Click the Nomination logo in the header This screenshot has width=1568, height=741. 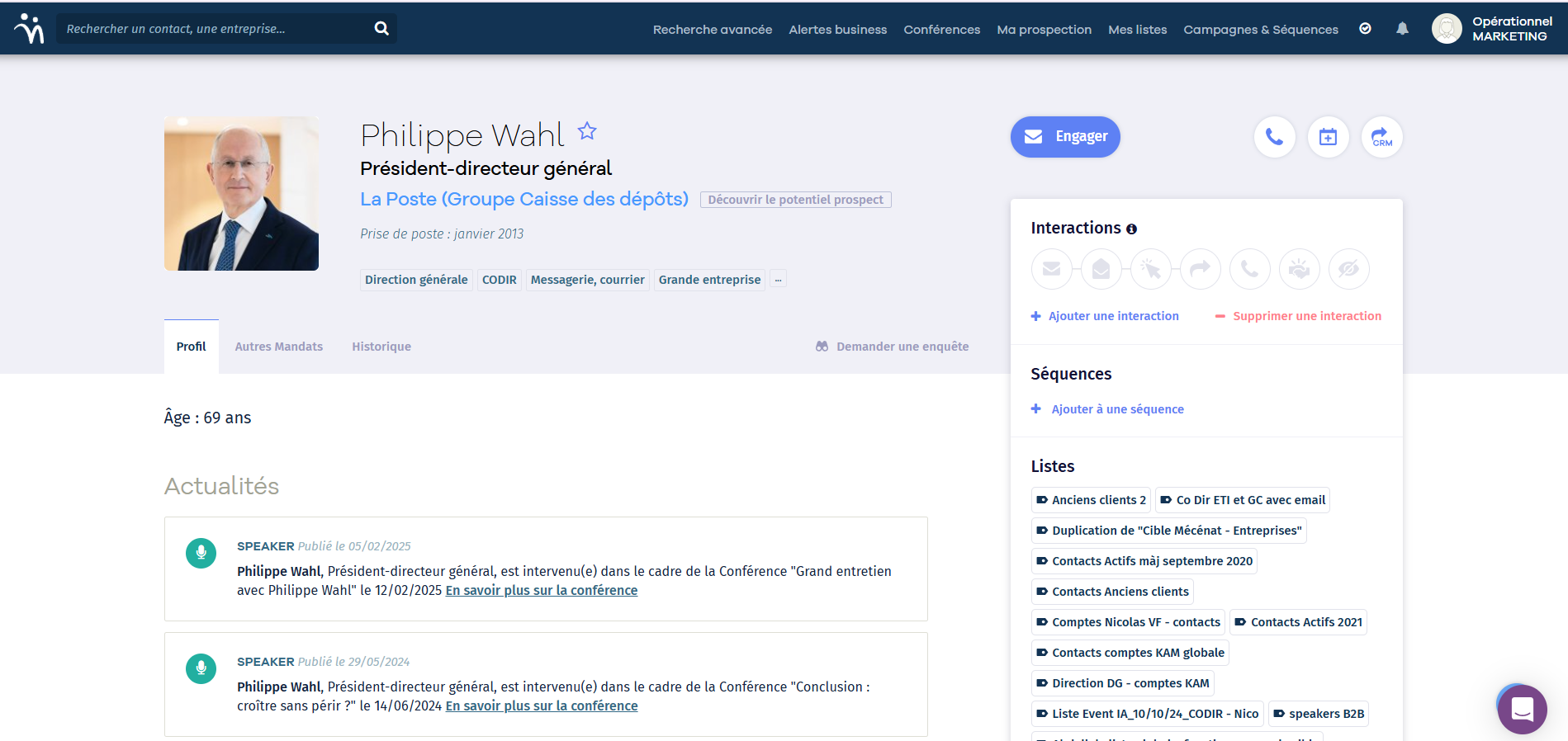[x=30, y=28]
